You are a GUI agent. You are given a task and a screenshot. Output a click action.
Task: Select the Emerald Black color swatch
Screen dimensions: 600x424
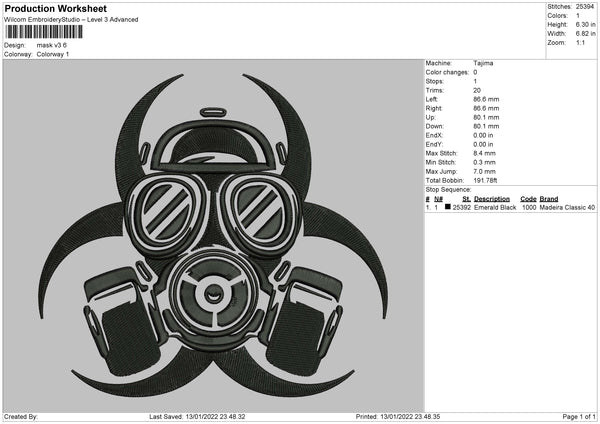point(447,207)
